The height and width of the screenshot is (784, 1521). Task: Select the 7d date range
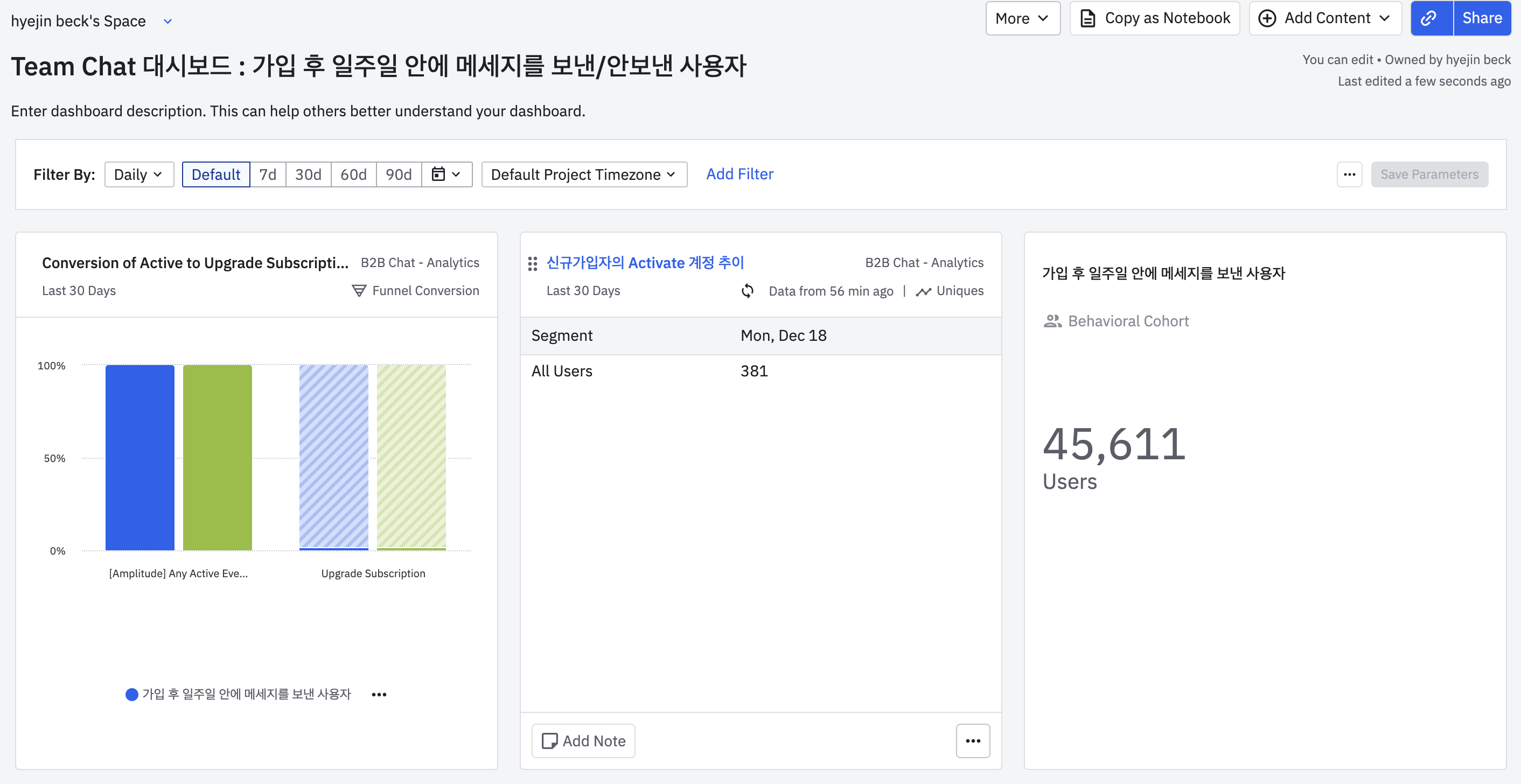click(x=268, y=174)
